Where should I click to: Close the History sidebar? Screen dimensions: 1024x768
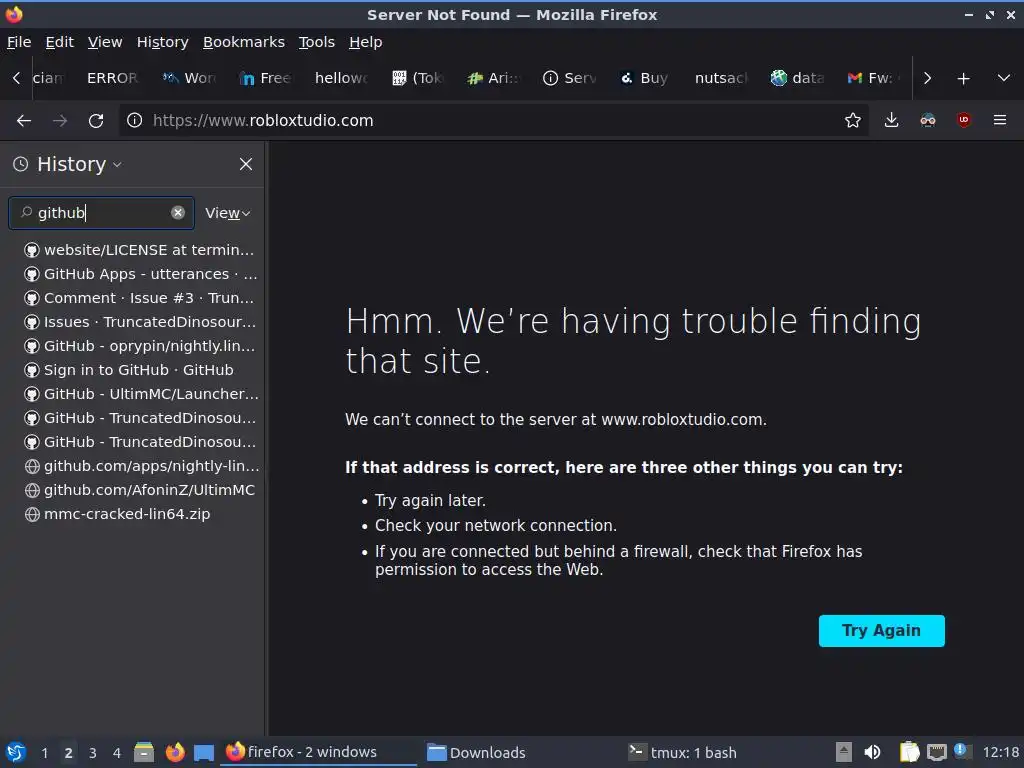click(x=246, y=164)
